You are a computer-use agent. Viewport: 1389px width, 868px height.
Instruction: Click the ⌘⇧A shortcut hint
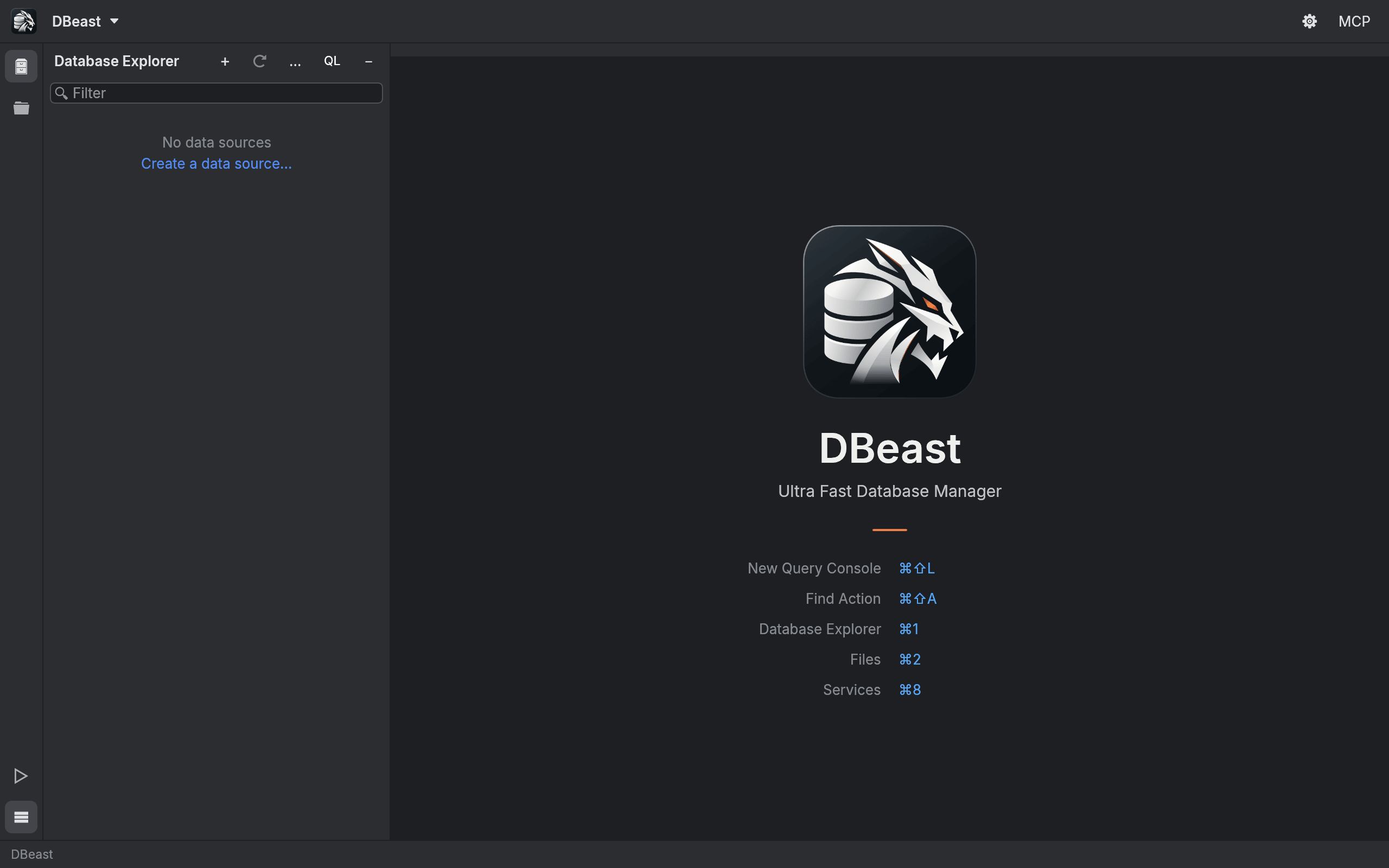[x=917, y=599]
